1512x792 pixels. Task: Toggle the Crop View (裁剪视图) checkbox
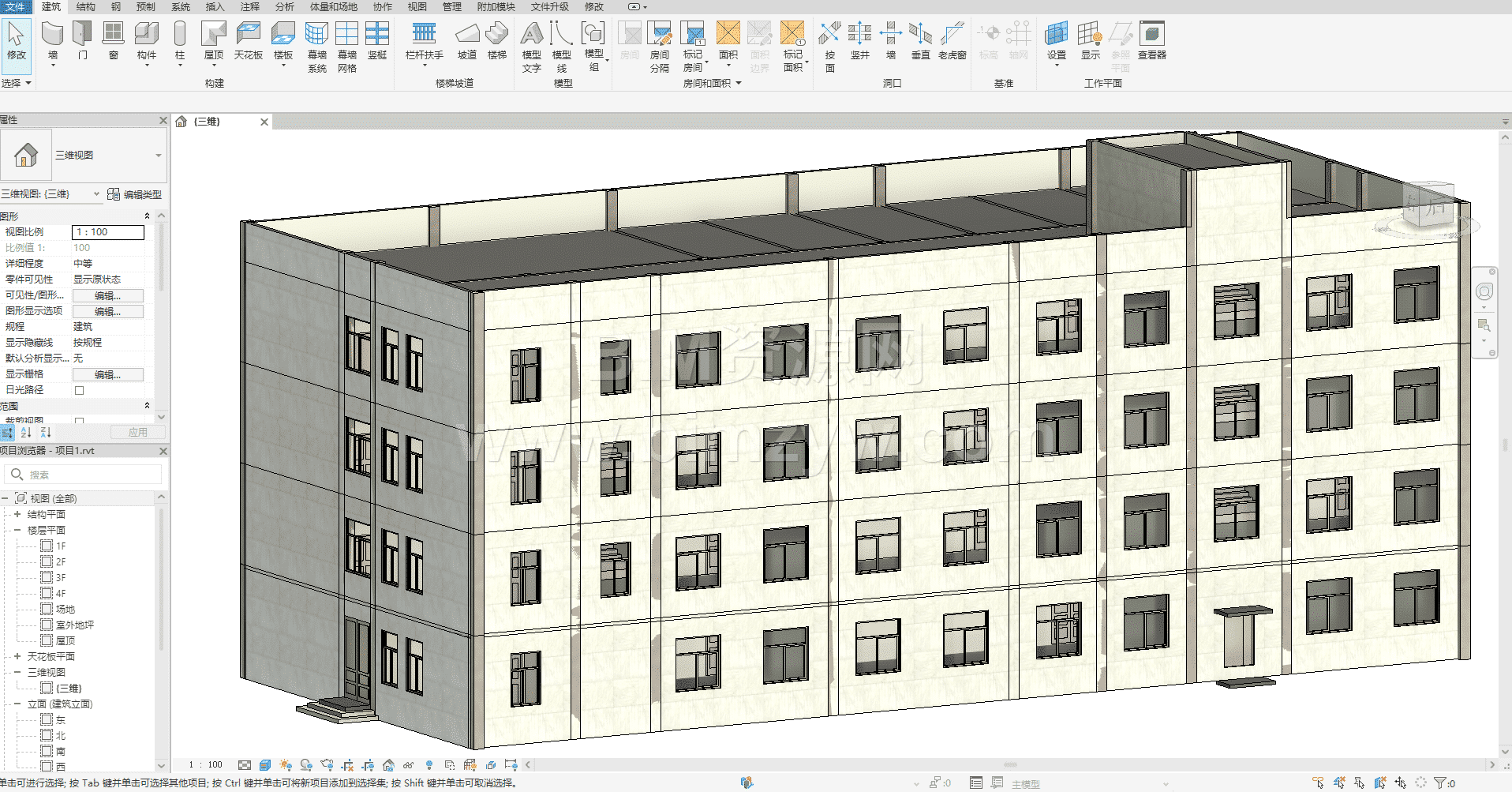pos(79,421)
